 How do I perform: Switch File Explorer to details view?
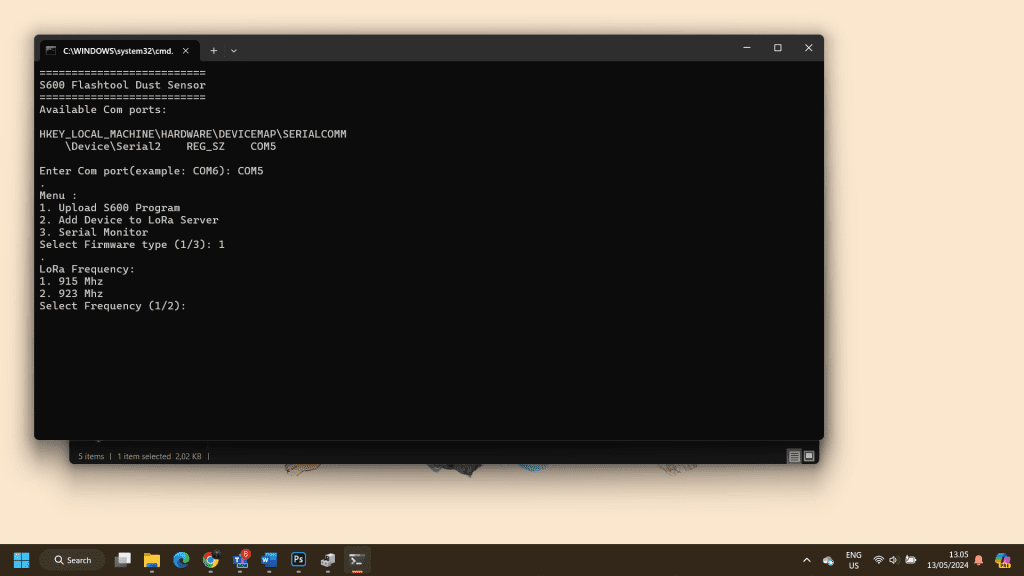coord(794,456)
